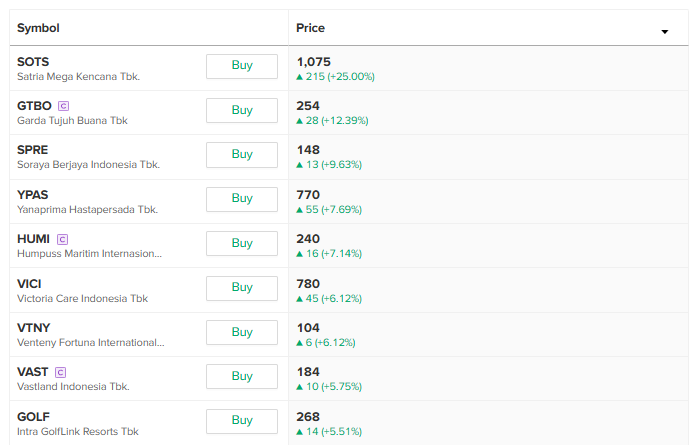The image size is (697, 445).
Task: Open the Price column sort dropdown arrow
Action: point(664,31)
